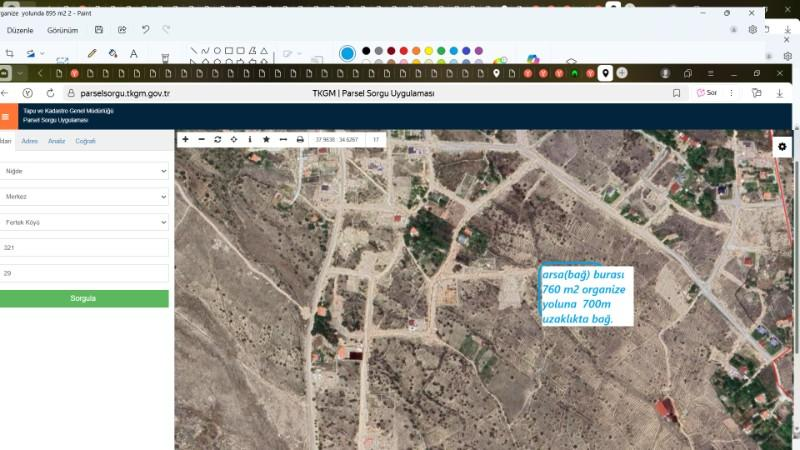
Task: Open the Düzenle menu in Paint
Action: tap(20, 30)
